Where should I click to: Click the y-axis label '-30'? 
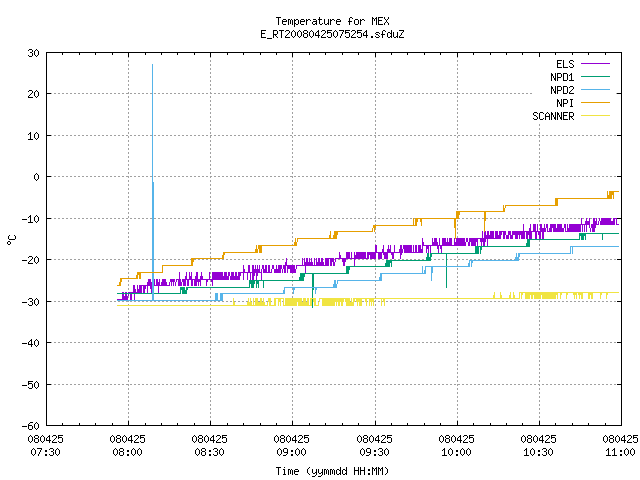[31, 302]
